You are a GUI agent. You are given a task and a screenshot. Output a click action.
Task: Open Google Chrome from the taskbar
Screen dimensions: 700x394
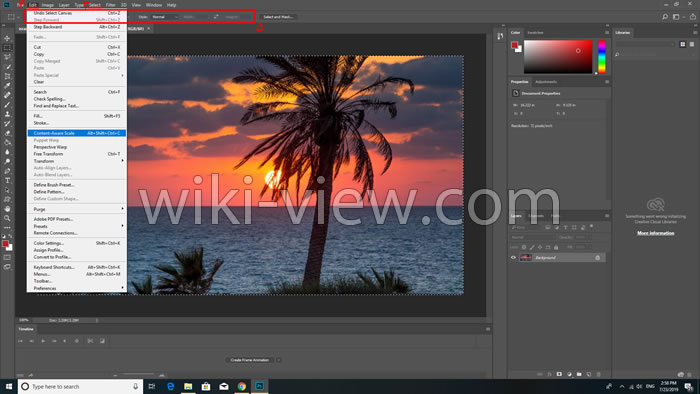pyautogui.click(x=242, y=386)
